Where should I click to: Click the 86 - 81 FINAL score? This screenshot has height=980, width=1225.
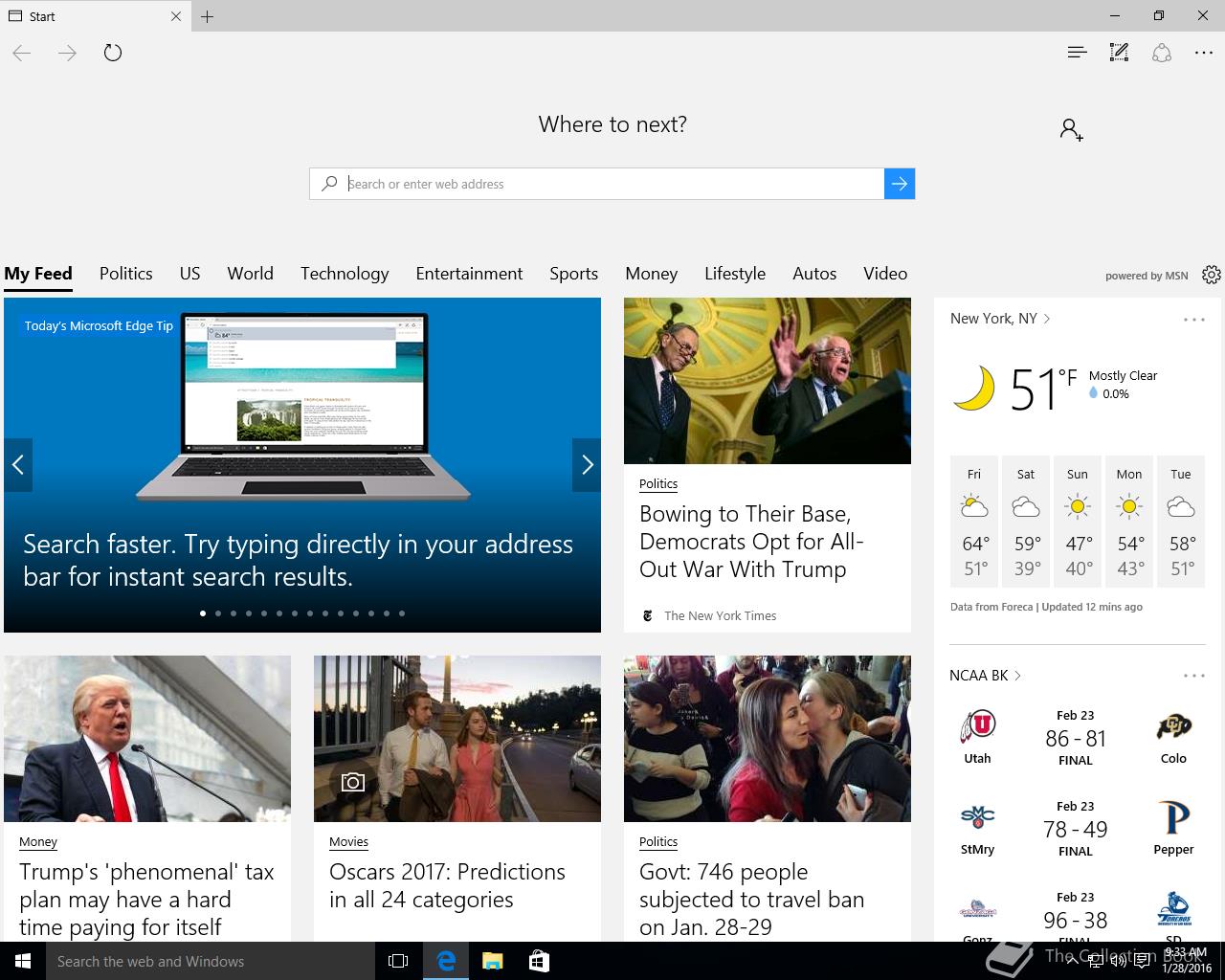pos(1076,738)
